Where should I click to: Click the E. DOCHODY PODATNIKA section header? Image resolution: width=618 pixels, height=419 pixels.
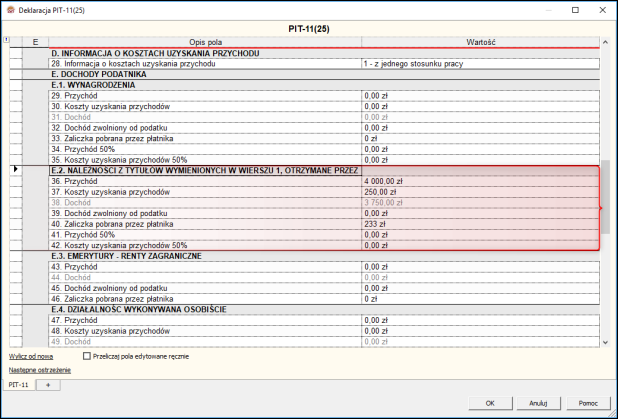(x=99, y=74)
